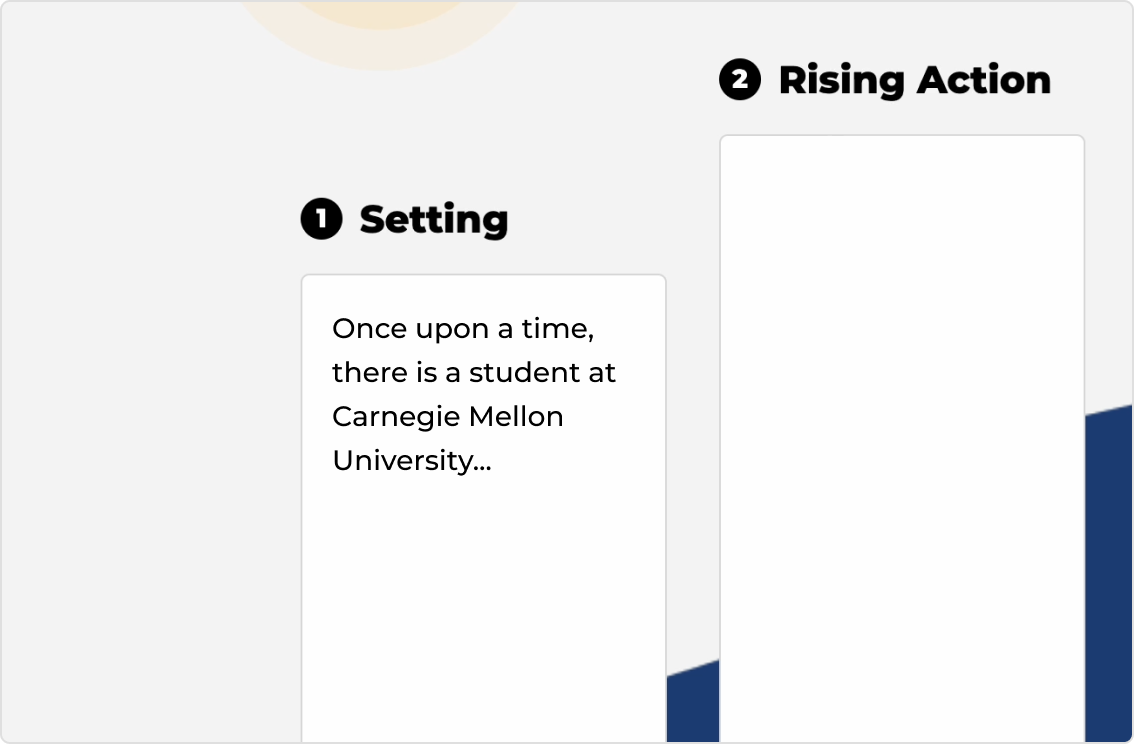Click the number 2 circle icon
This screenshot has height=744, width=1134.
coord(740,80)
